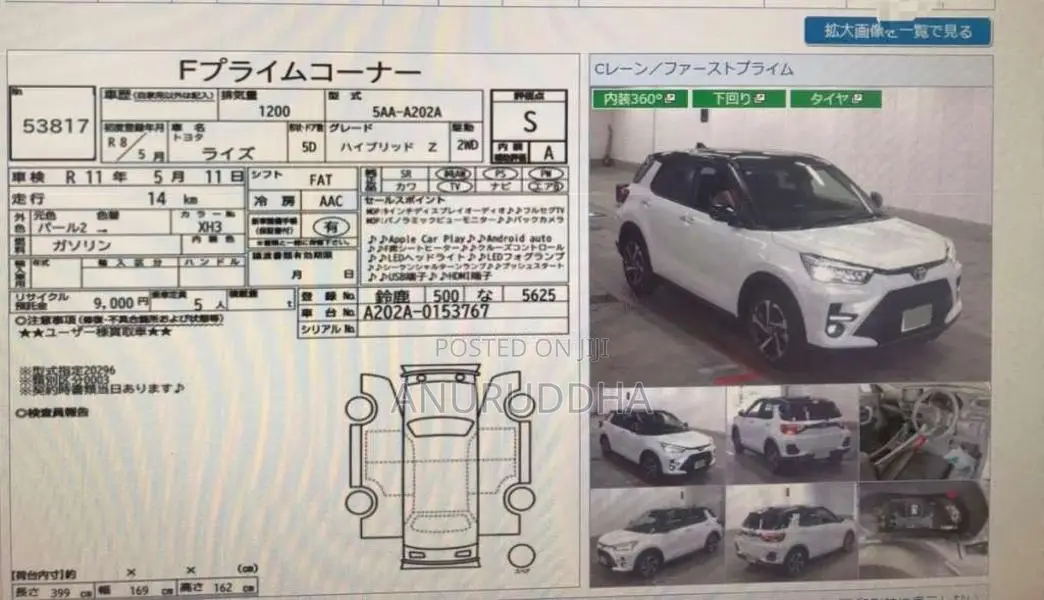Image resolution: width=1044 pixels, height=600 pixels.
Task: Click the grade ハイブリッド Z
Action: pyautogui.click(x=388, y=147)
